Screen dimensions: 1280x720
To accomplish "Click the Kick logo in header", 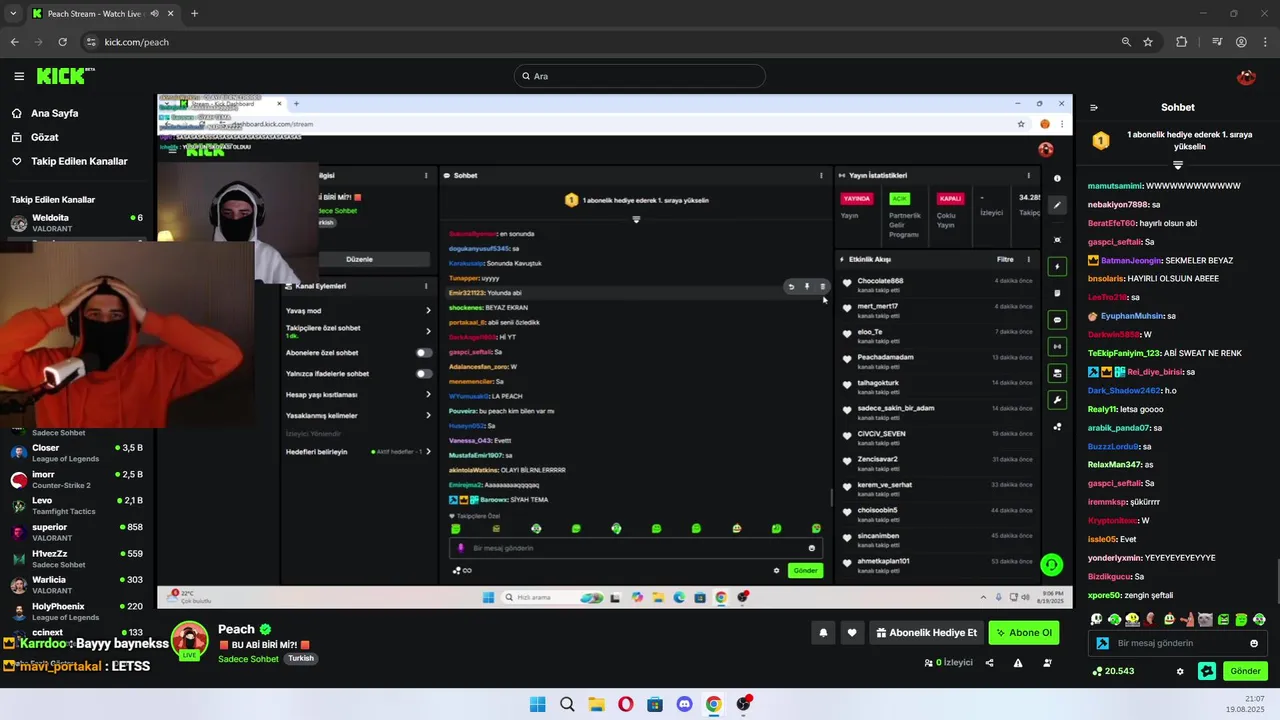I will (x=64, y=76).
